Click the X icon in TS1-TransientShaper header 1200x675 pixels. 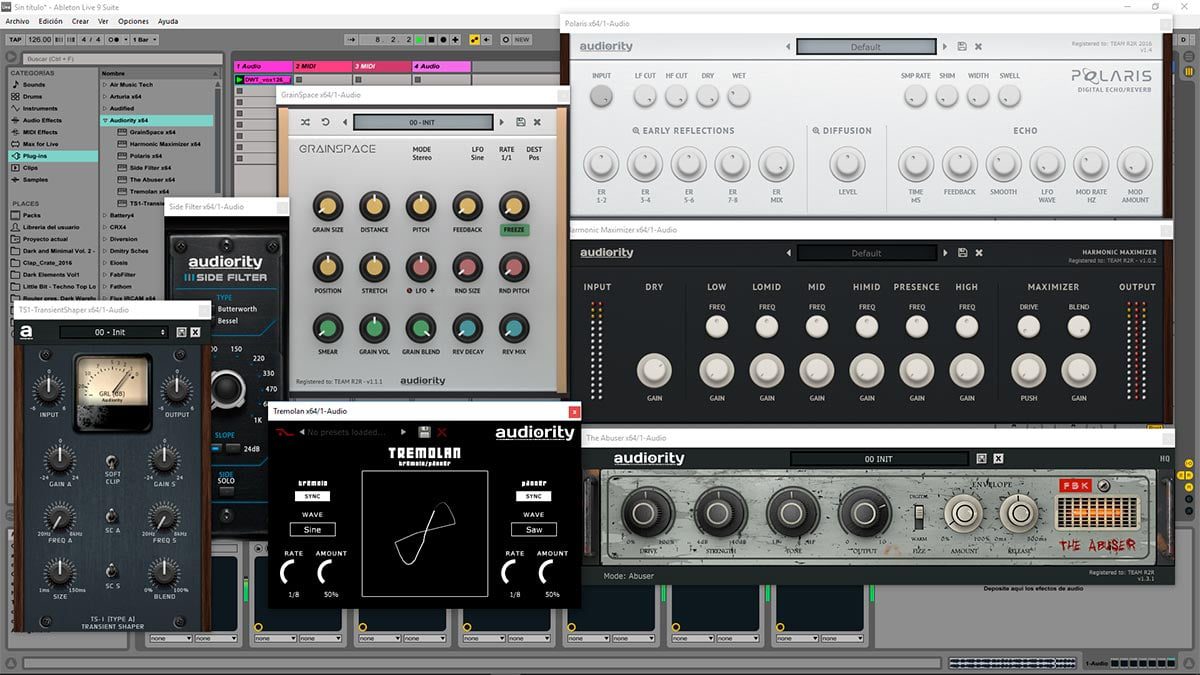point(196,332)
